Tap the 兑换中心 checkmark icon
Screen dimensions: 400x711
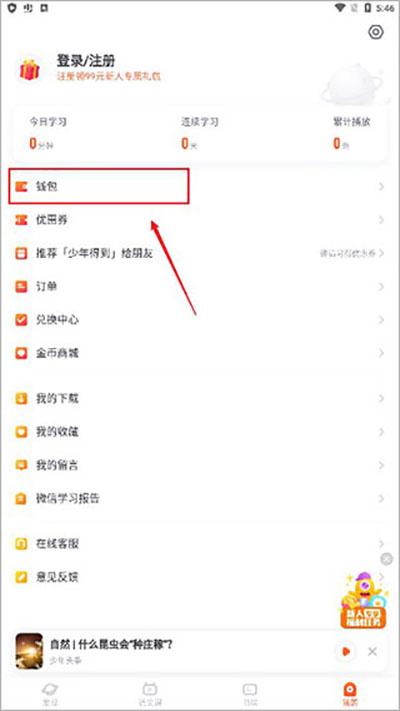21,320
